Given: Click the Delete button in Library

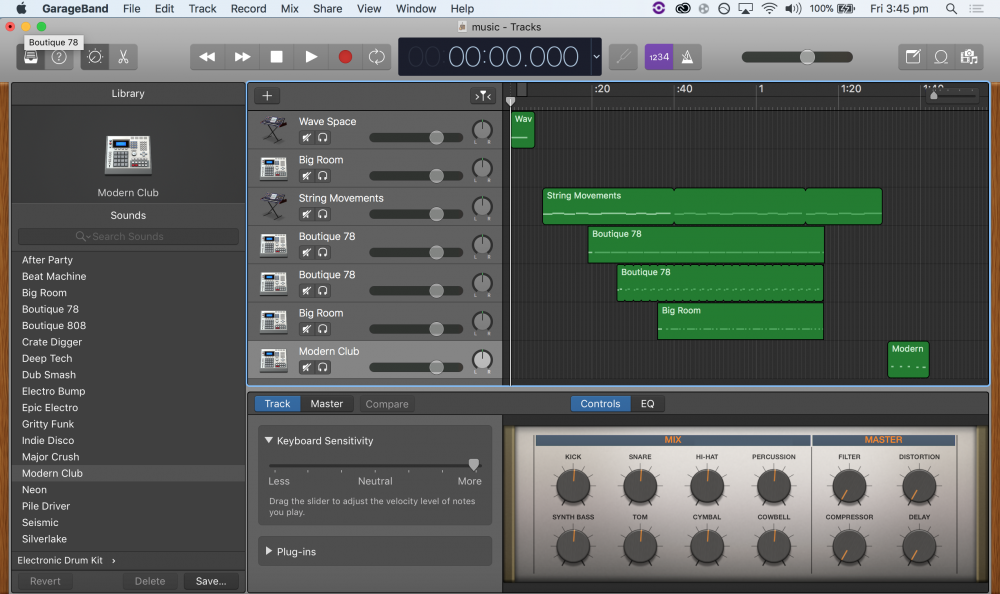Looking at the screenshot, I should coord(150,581).
